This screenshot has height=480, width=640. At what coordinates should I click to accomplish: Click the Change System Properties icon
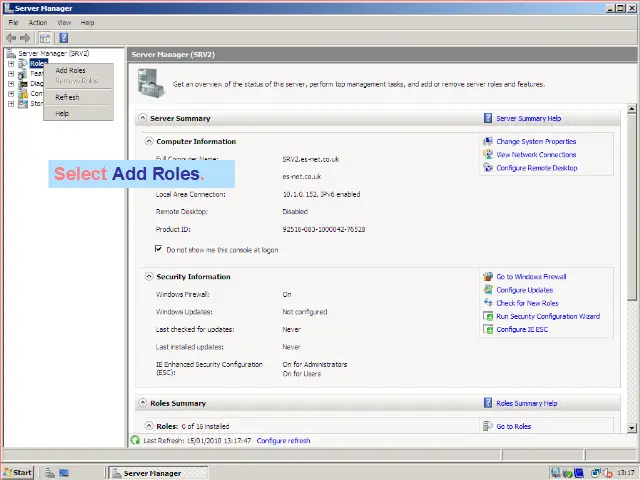[488, 141]
